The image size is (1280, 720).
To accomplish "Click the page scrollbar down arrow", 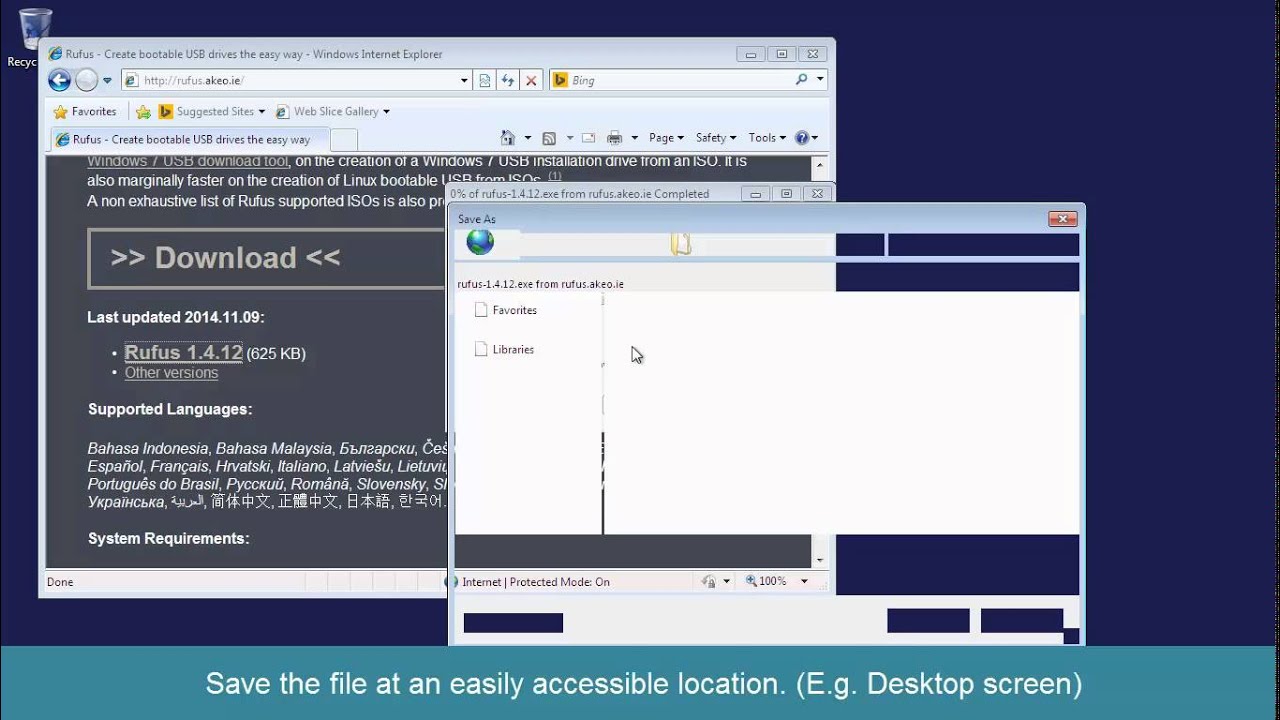I will (x=820, y=561).
